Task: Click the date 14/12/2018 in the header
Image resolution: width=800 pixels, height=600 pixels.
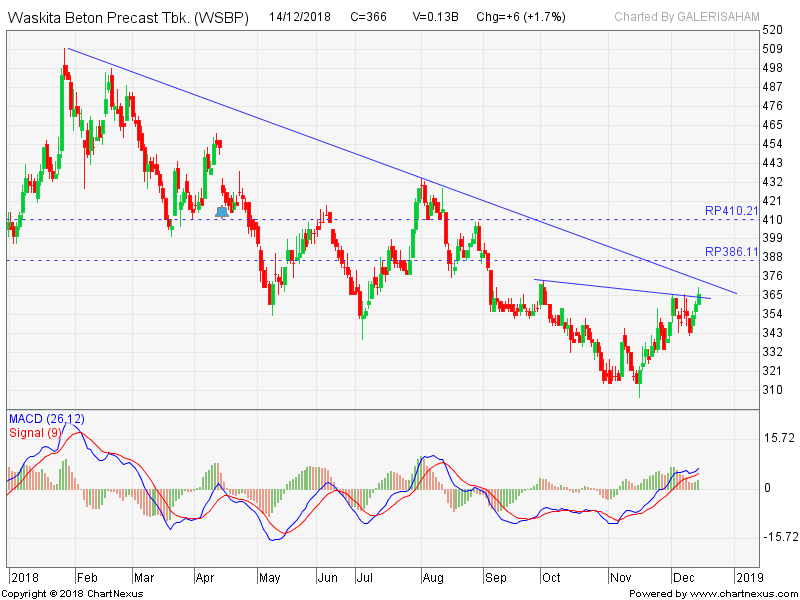Action: [300, 17]
